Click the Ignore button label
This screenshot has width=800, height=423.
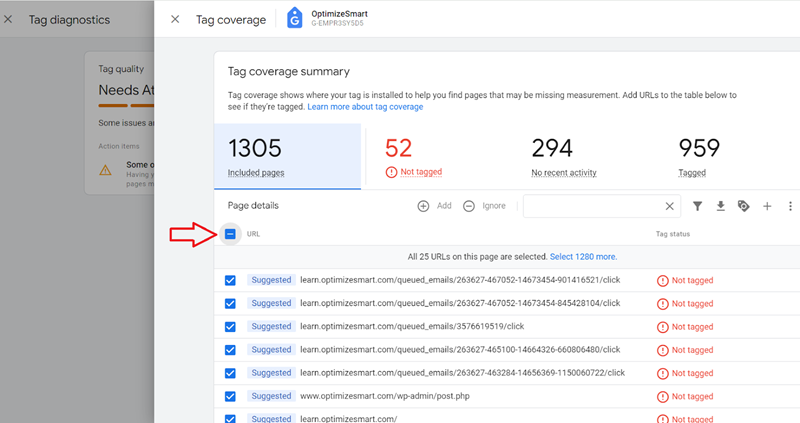(494, 206)
